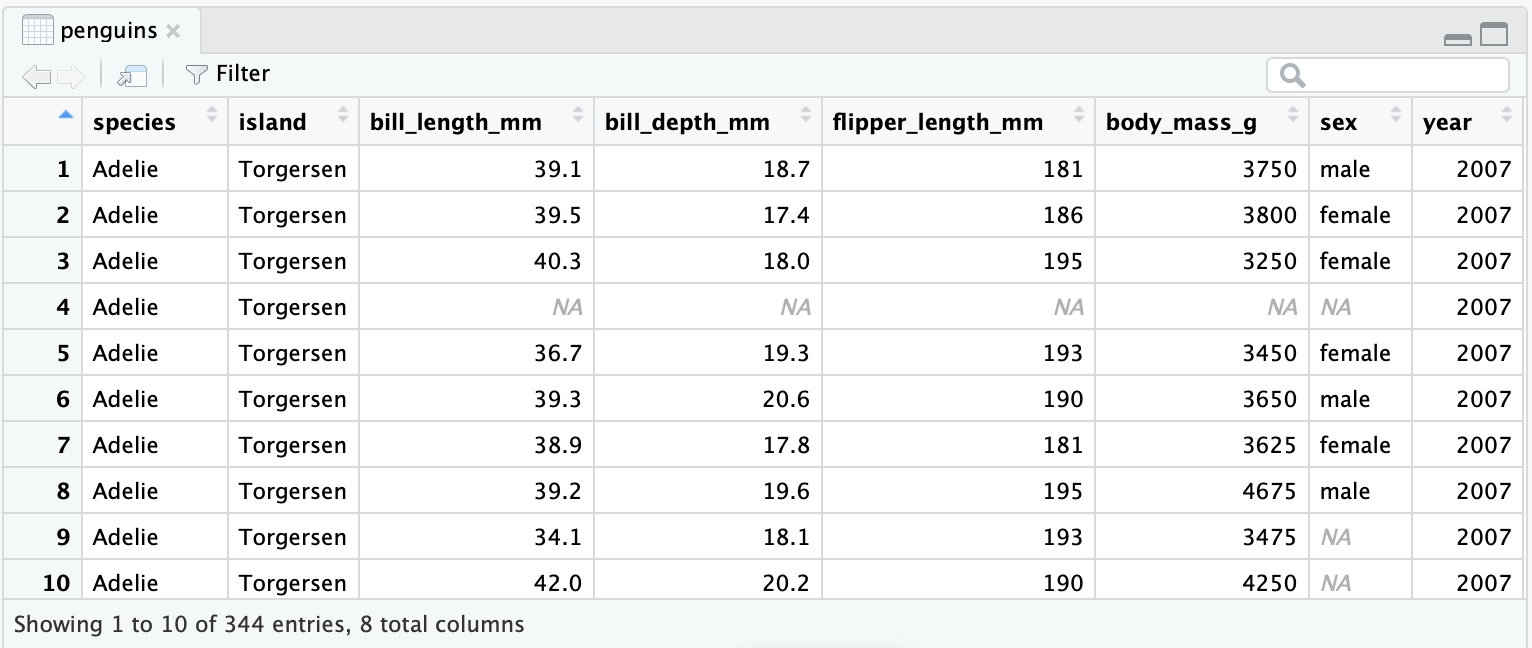Sort by the species column arrows
Screen dimensions: 1532x648
212,115
